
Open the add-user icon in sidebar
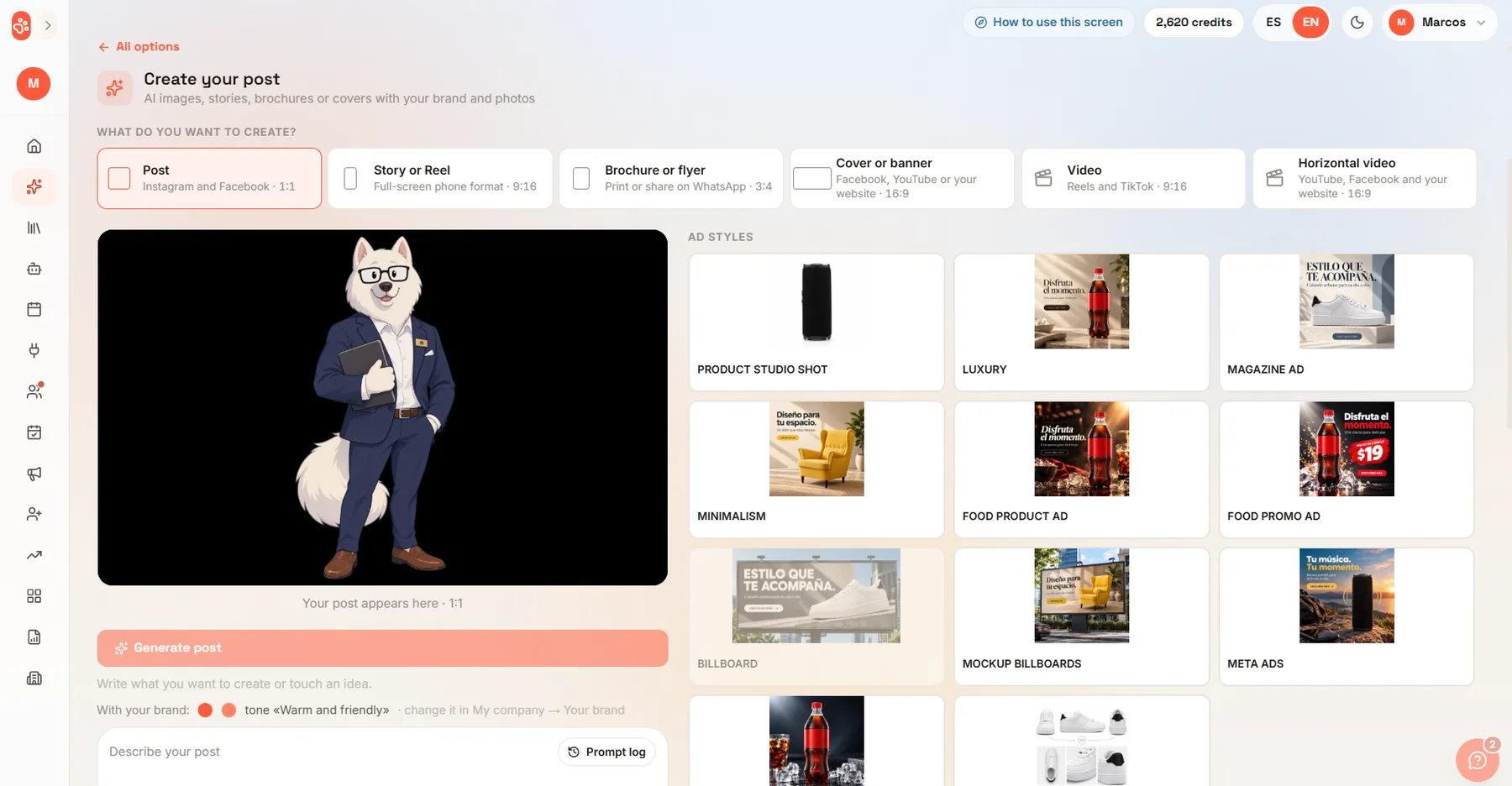pyautogui.click(x=34, y=514)
